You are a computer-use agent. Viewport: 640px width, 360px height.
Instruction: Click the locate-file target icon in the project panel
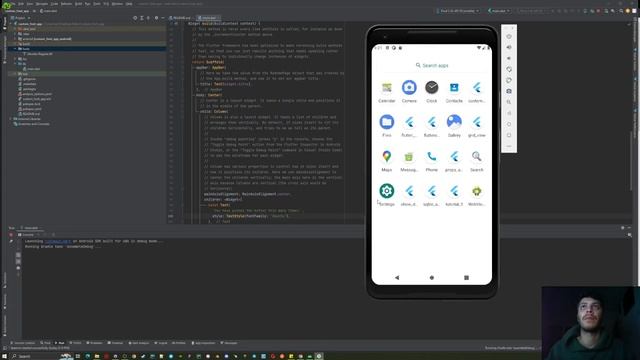[x=135, y=18]
